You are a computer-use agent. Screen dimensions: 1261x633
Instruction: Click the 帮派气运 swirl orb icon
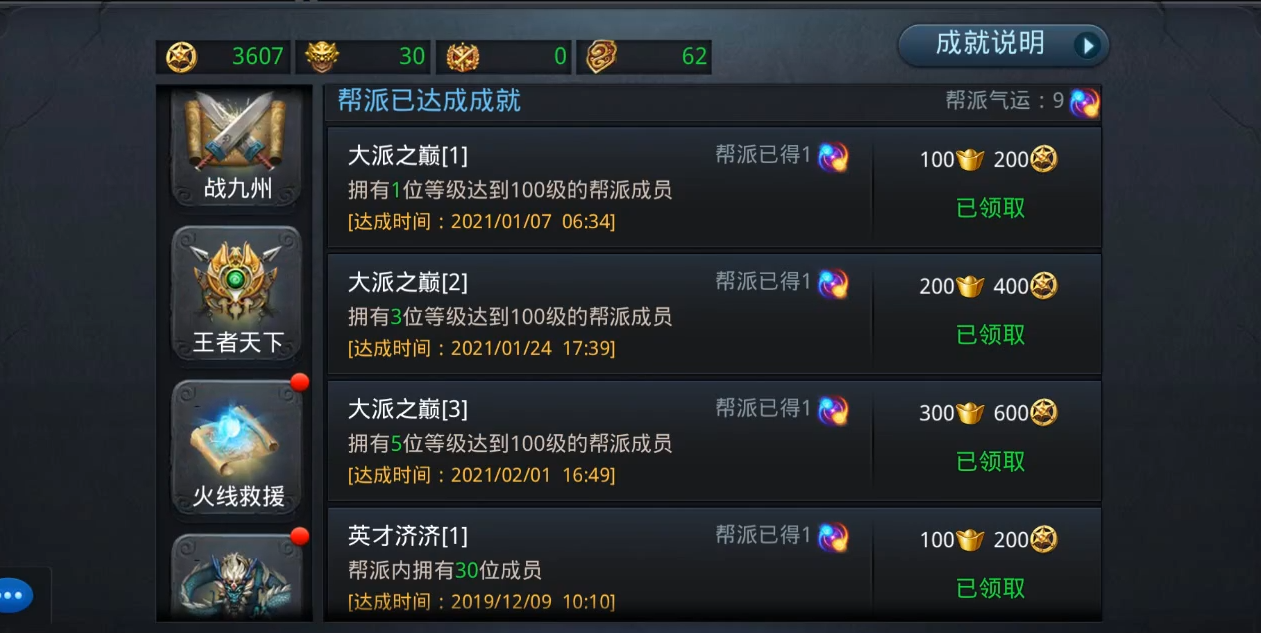[1084, 102]
